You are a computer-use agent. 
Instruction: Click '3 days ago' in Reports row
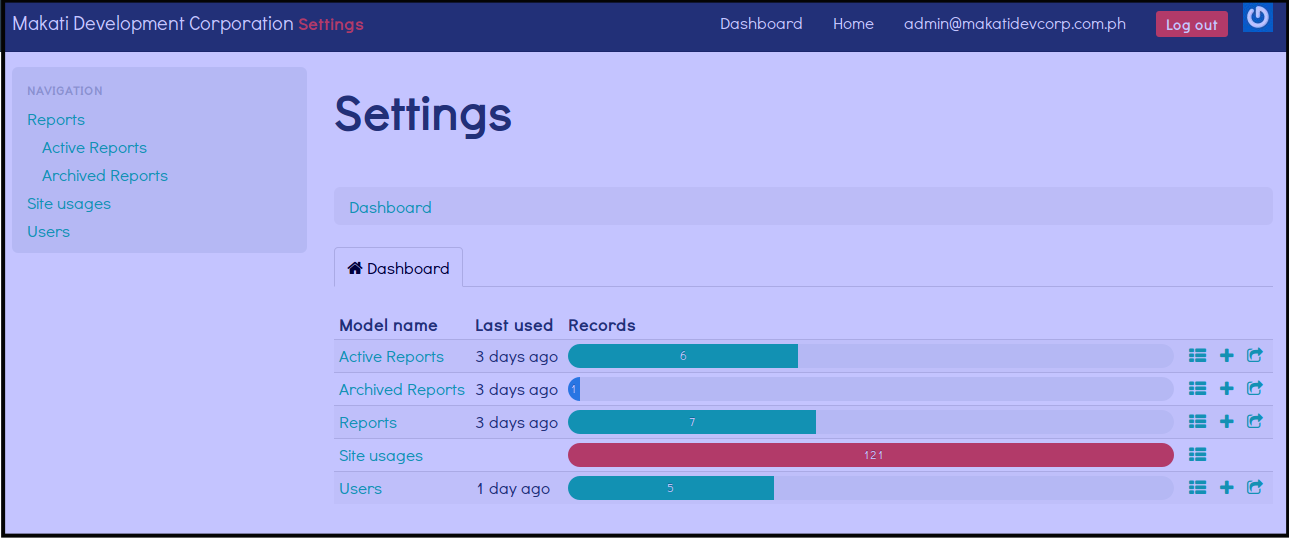(x=516, y=423)
